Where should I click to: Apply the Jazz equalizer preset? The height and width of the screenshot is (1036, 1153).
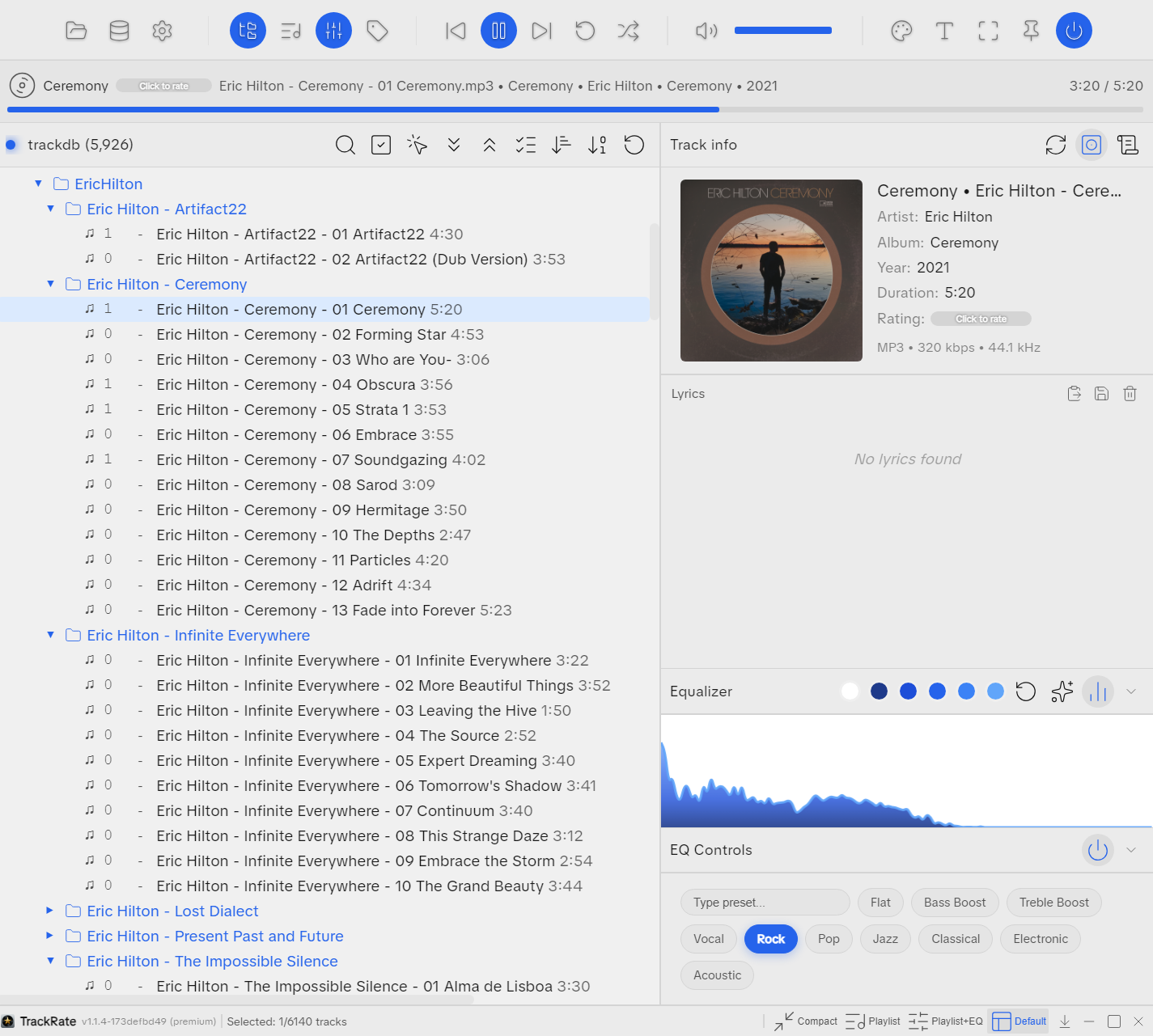point(884,939)
